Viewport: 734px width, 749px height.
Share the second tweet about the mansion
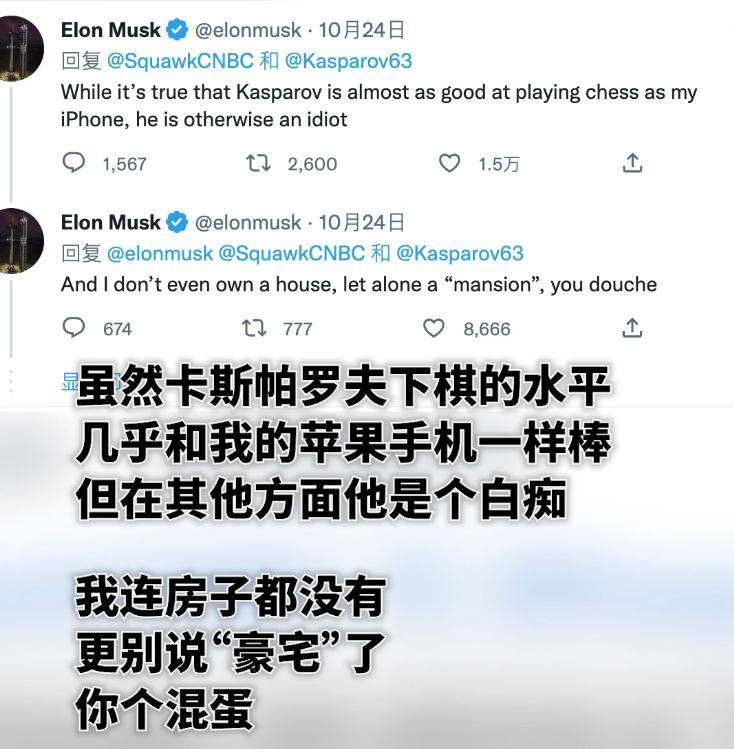(632, 328)
